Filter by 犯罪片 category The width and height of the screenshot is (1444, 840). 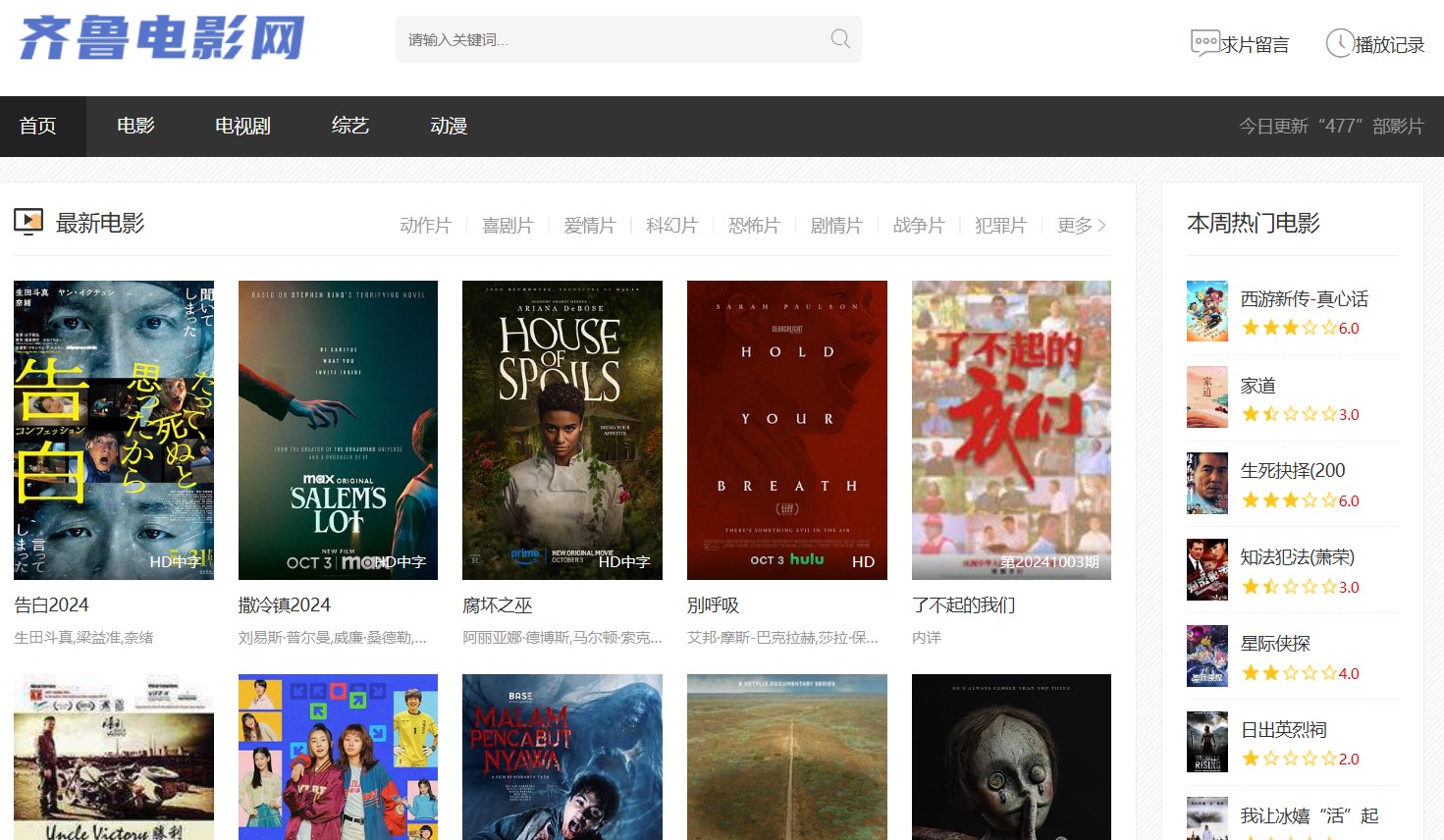tap(1000, 226)
